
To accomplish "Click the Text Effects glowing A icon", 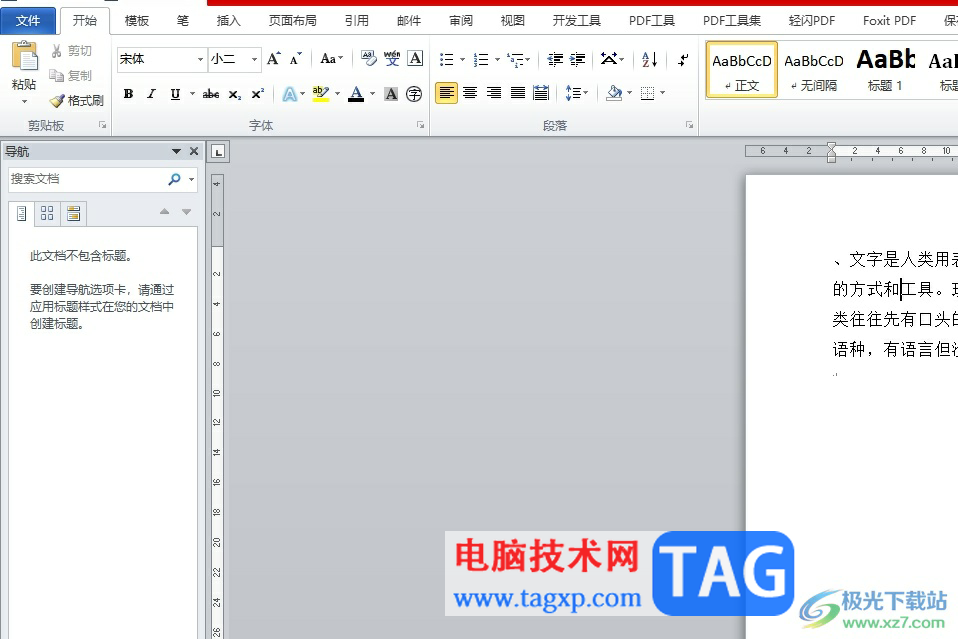I will click(x=290, y=94).
